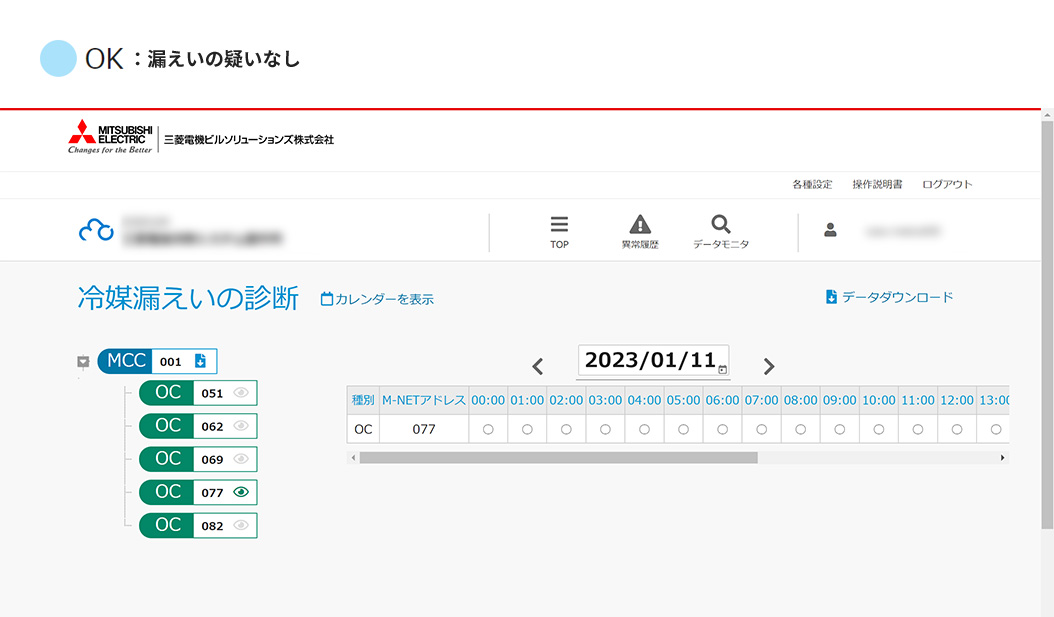Viewport: 1054px width, 617px height.
Task: Open the TOP hamburger menu icon
Action: click(x=559, y=225)
